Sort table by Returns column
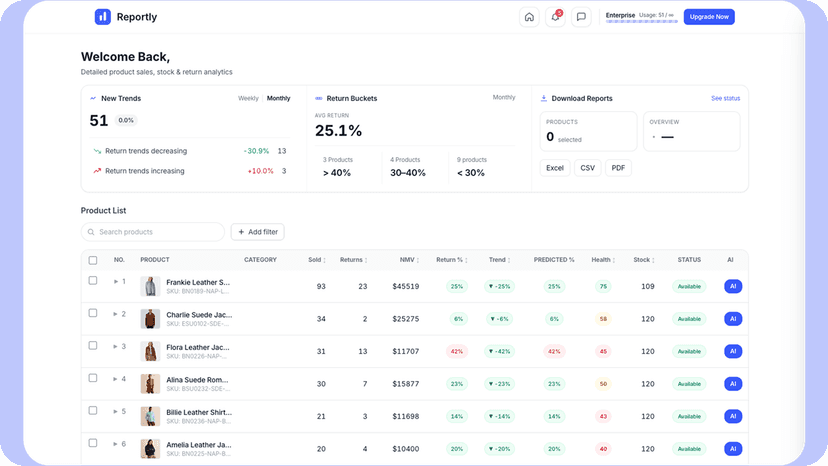 [x=353, y=260]
